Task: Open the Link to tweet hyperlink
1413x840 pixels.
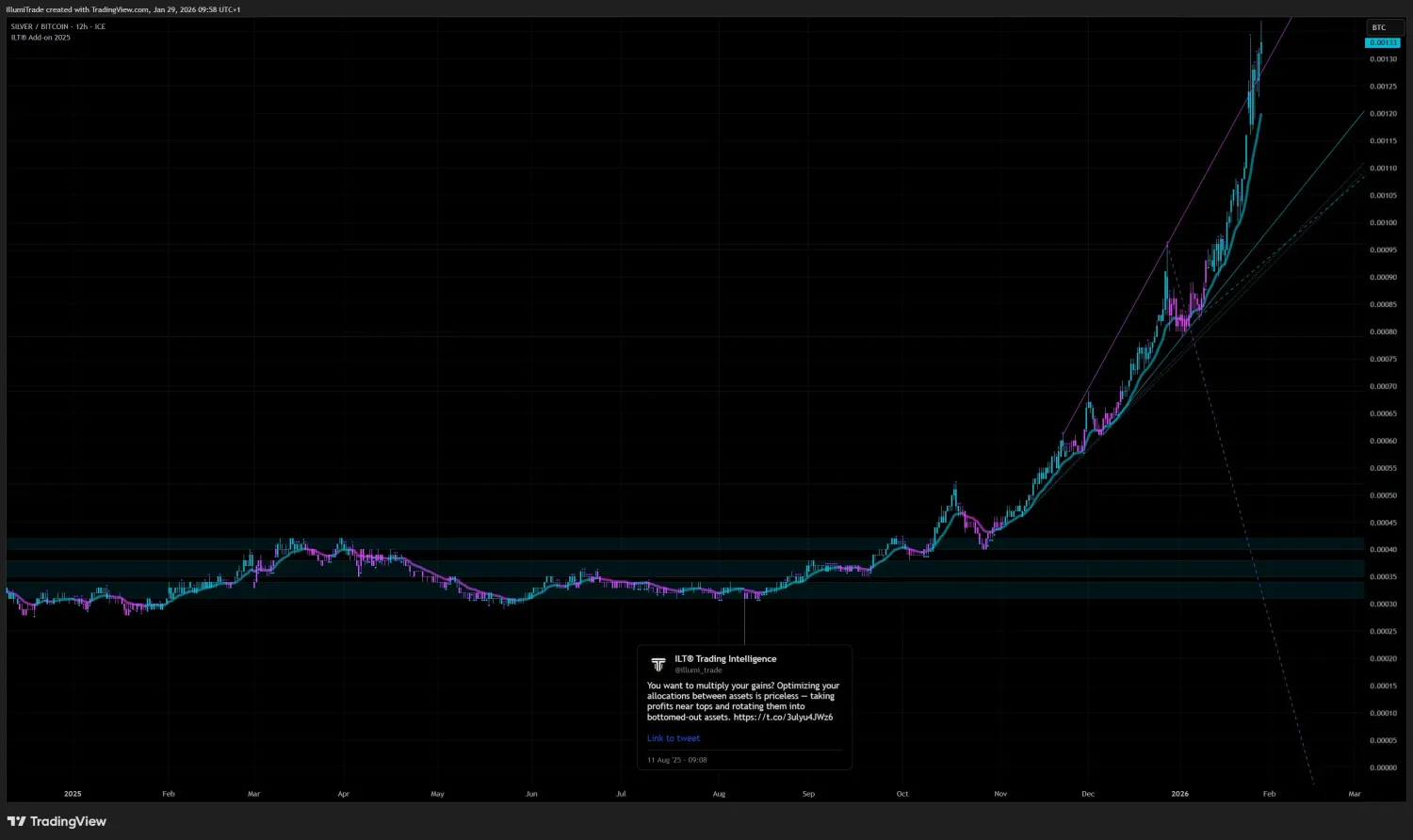Action: (673, 738)
